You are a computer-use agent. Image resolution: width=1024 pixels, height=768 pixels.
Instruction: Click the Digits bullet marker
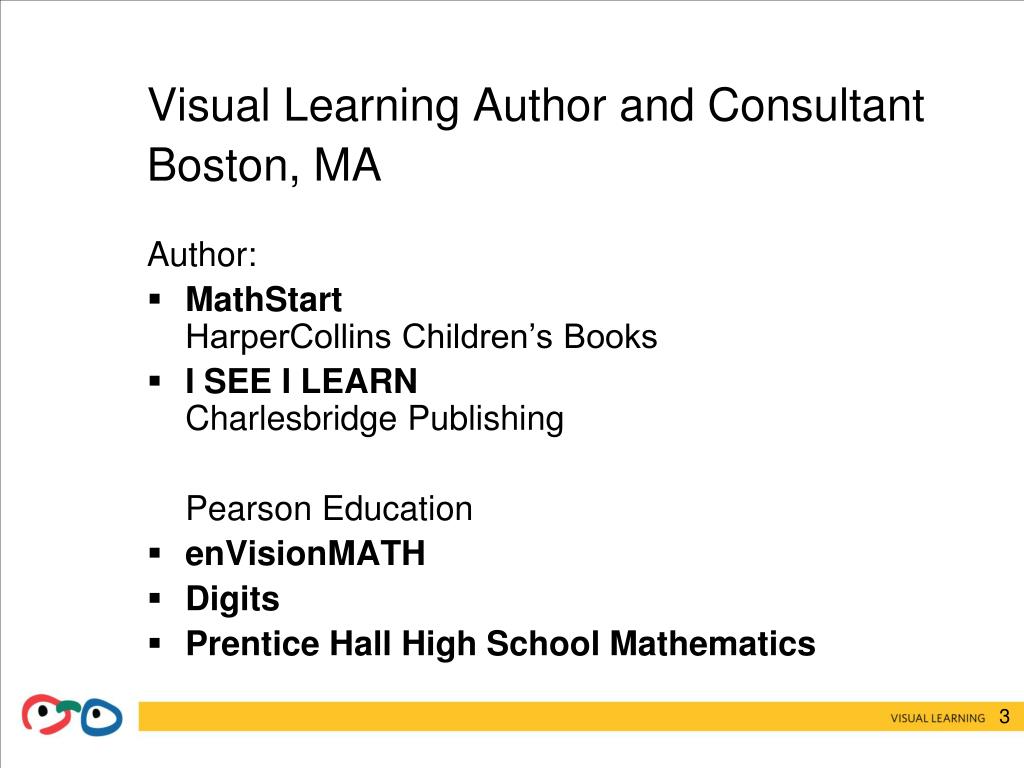155,598
